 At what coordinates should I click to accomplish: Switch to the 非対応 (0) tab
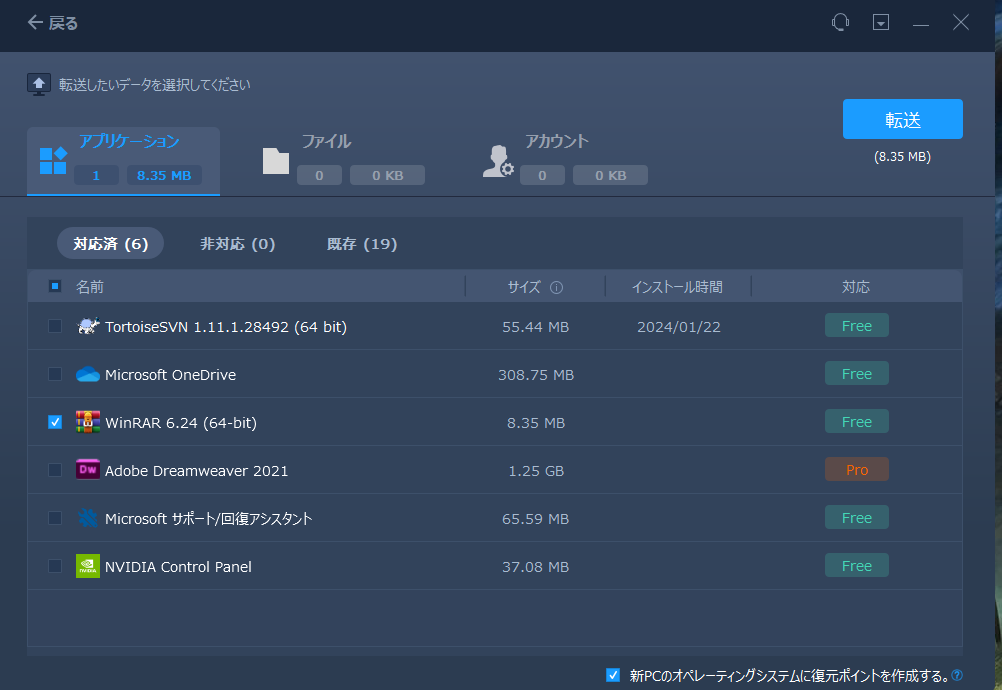(x=237, y=243)
